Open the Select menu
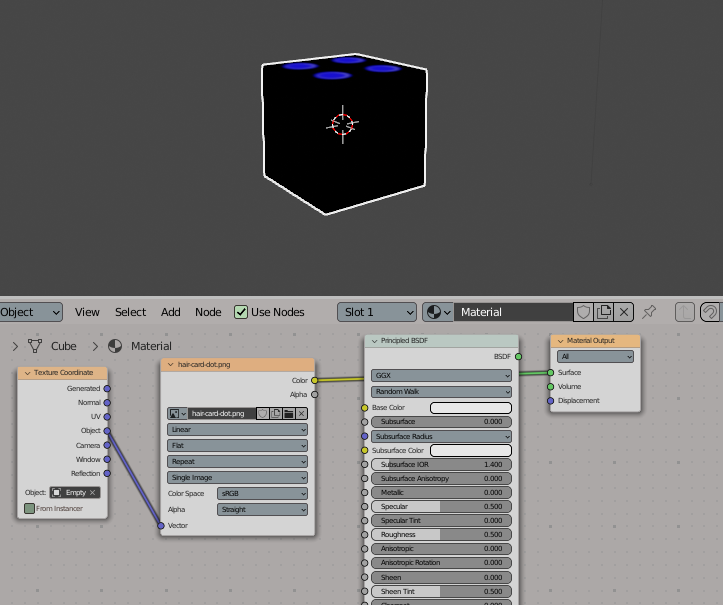The image size is (723, 605). click(x=130, y=312)
